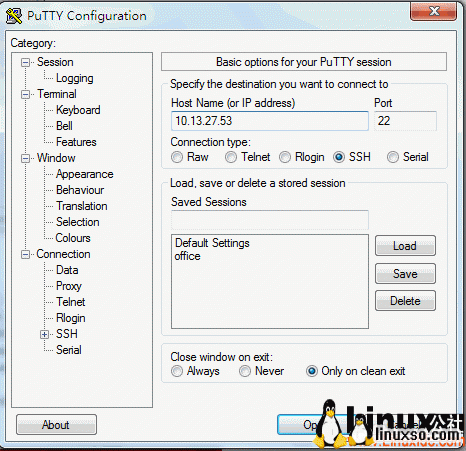The height and width of the screenshot is (451, 466).
Task: Open the Proxy settings category
Action: click(69, 286)
